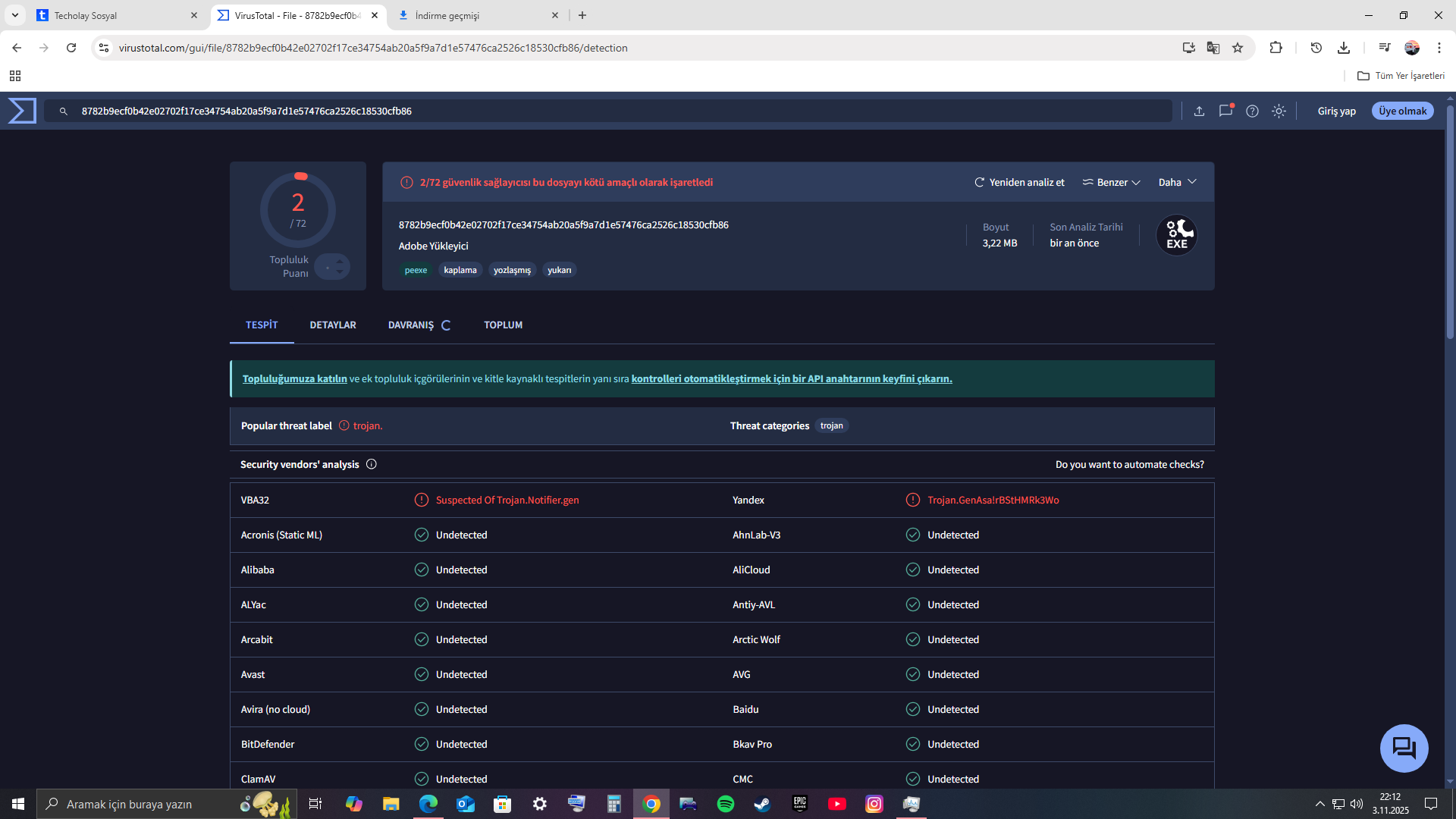Image resolution: width=1456 pixels, height=819 pixels.
Task: Switch to the DETAYLAR tab
Action: coord(333,325)
